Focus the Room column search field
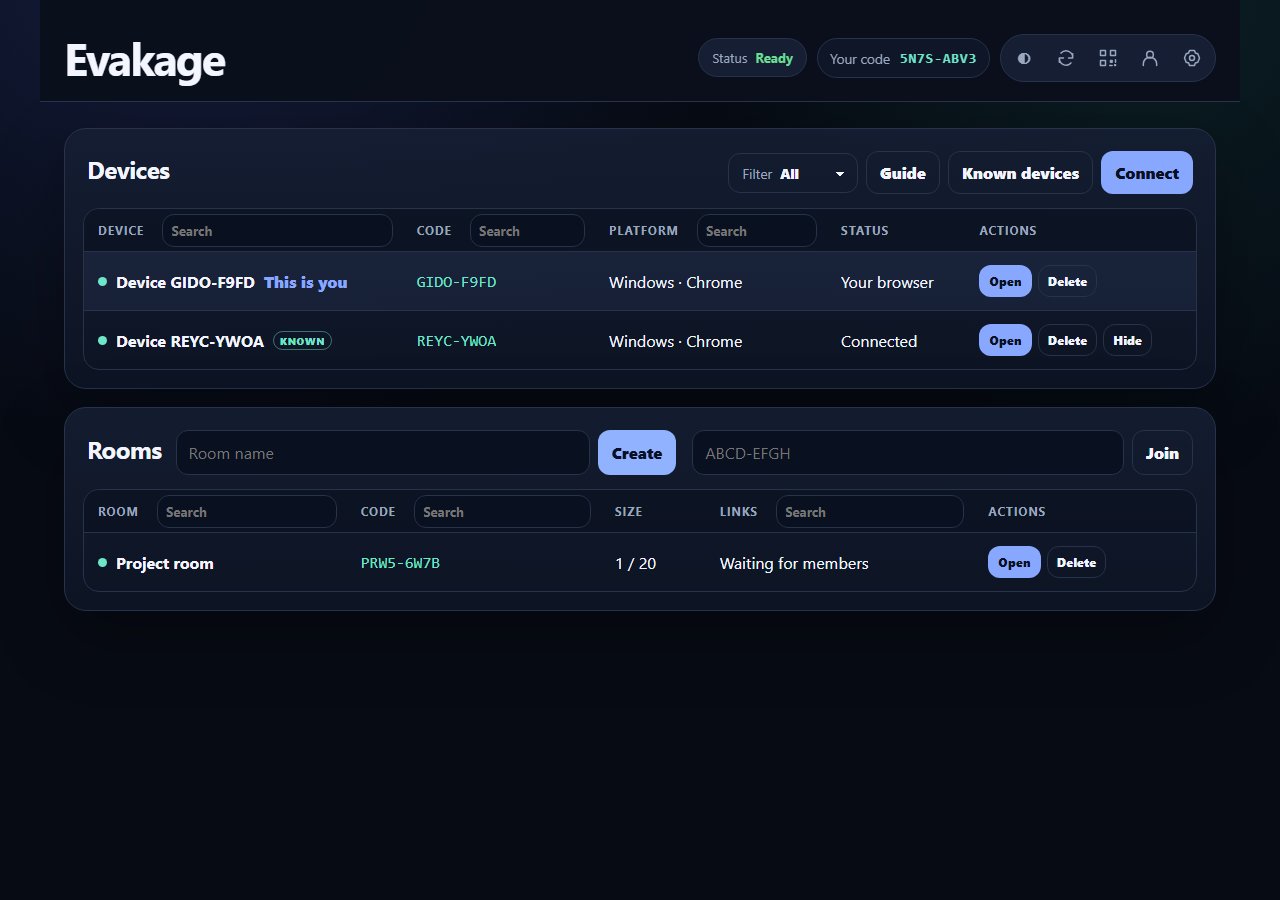The height and width of the screenshot is (900, 1280). click(247, 512)
